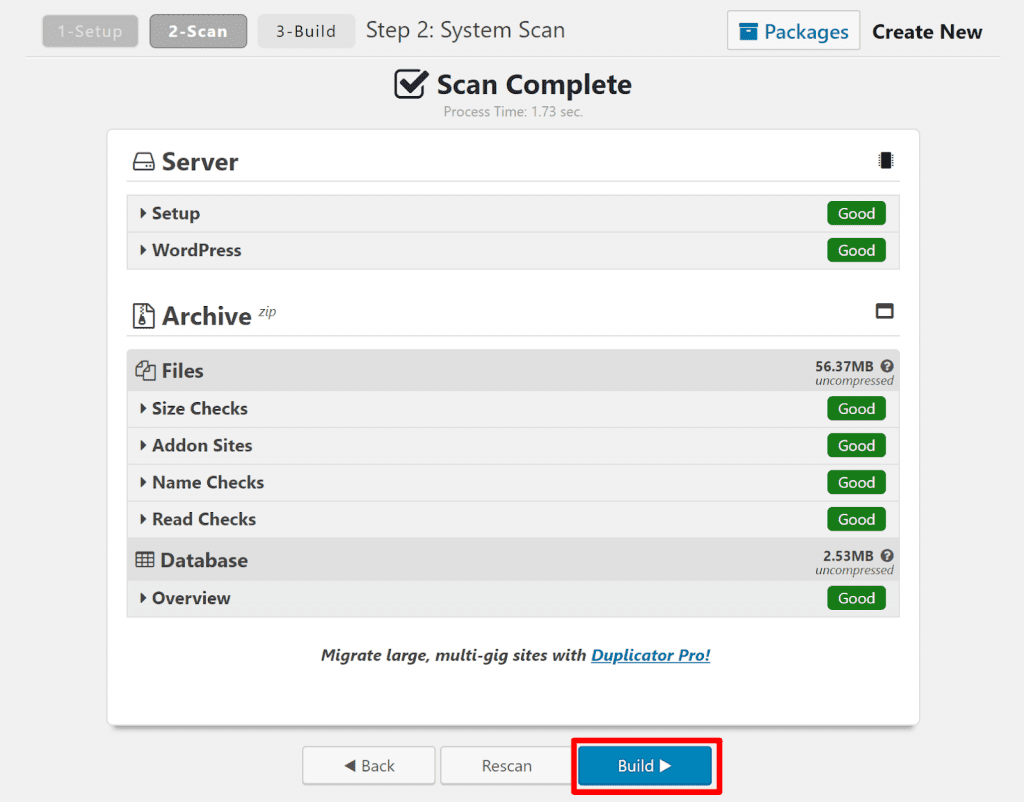The image size is (1024, 802).
Task: Click help icon next to 56.37MB
Action: coord(887,367)
